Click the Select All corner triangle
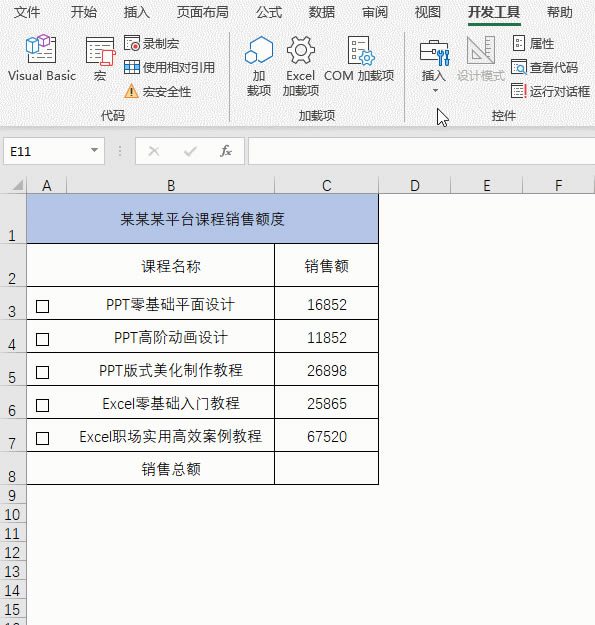Screen dimensions: 595x625 (17, 185)
